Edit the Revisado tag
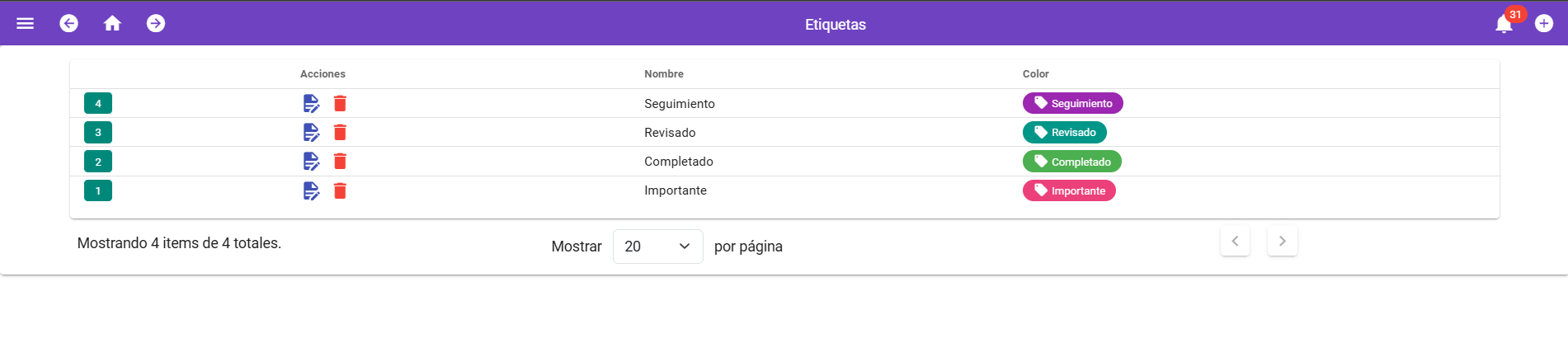 tap(311, 132)
